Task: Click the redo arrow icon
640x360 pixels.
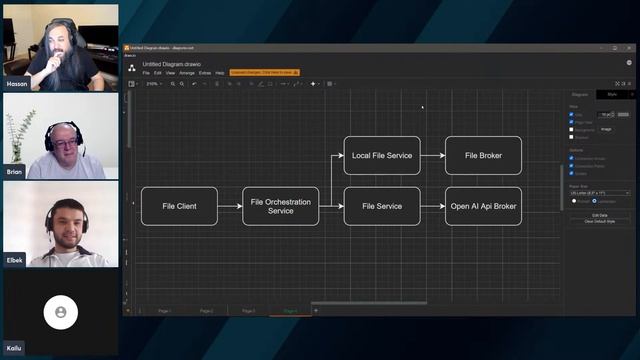Action: pyautogui.click(x=204, y=84)
